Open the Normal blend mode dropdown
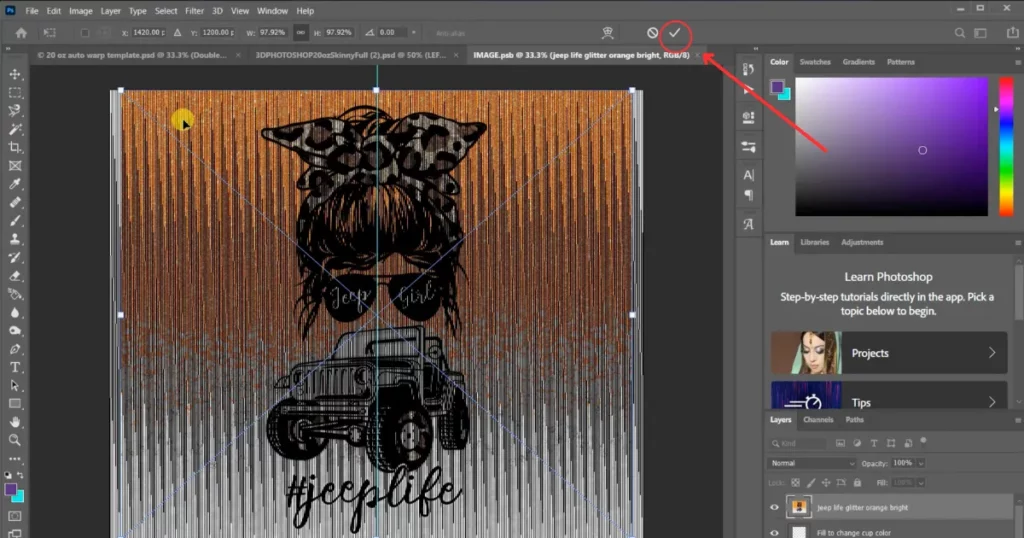This screenshot has width=1024, height=538. coord(811,463)
